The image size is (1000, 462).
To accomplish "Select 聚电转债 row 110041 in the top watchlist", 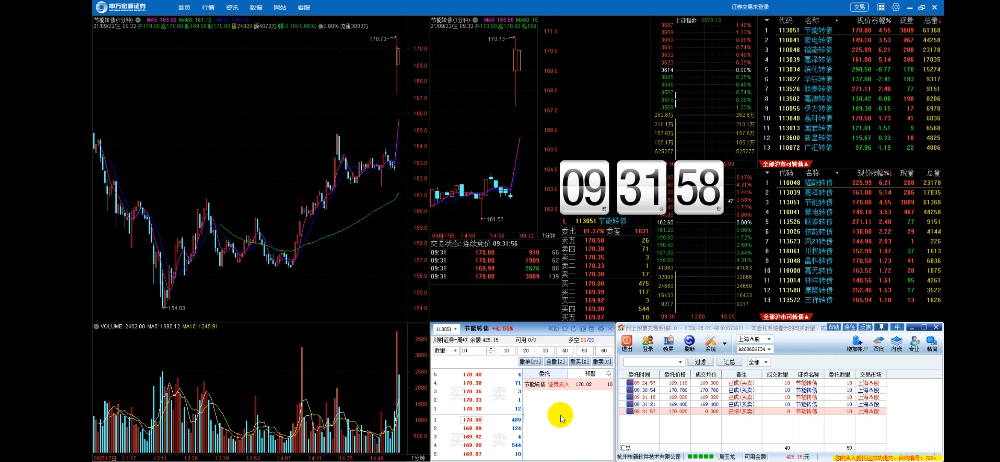I will tap(851, 40).
